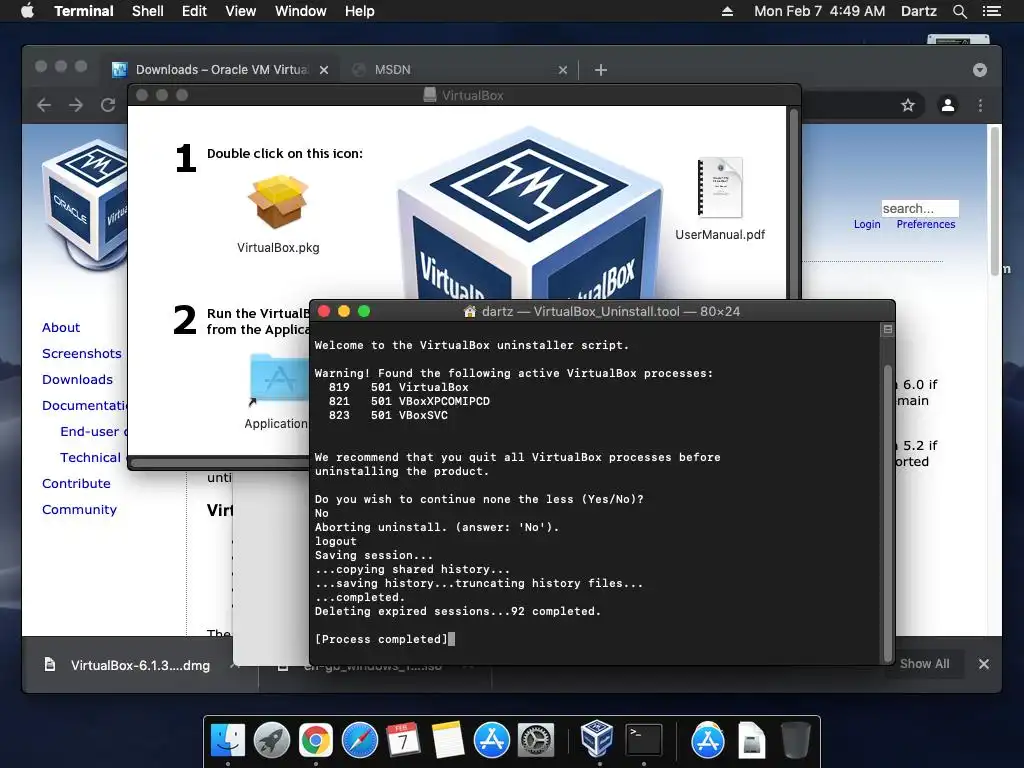Image resolution: width=1024 pixels, height=768 pixels.
Task: Open the Downloads sidebar link
Action: 77,379
